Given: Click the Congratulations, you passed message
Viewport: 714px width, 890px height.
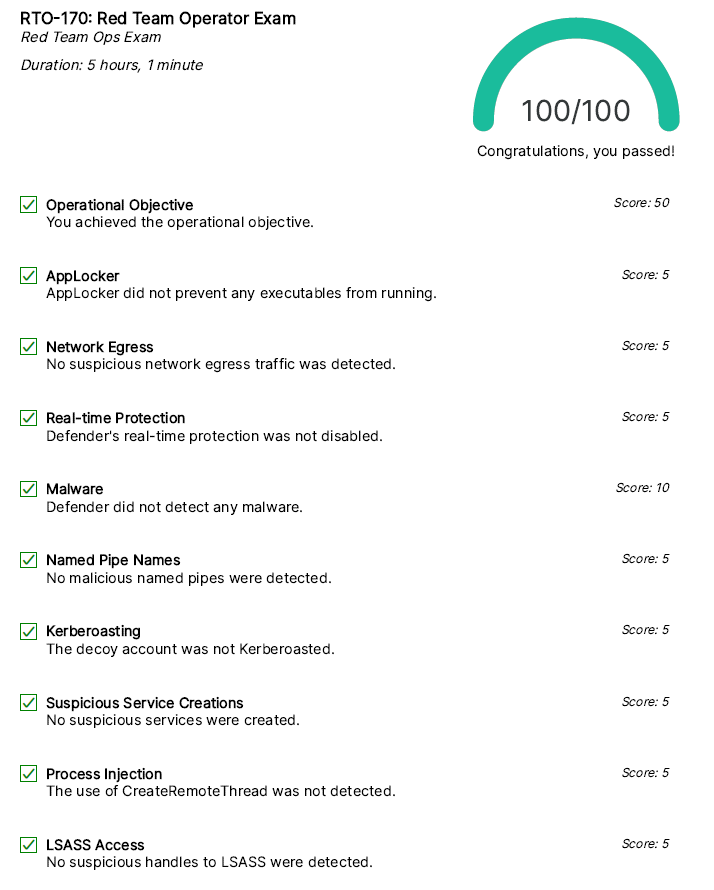Looking at the screenshot, I should (x=576, y=152).
